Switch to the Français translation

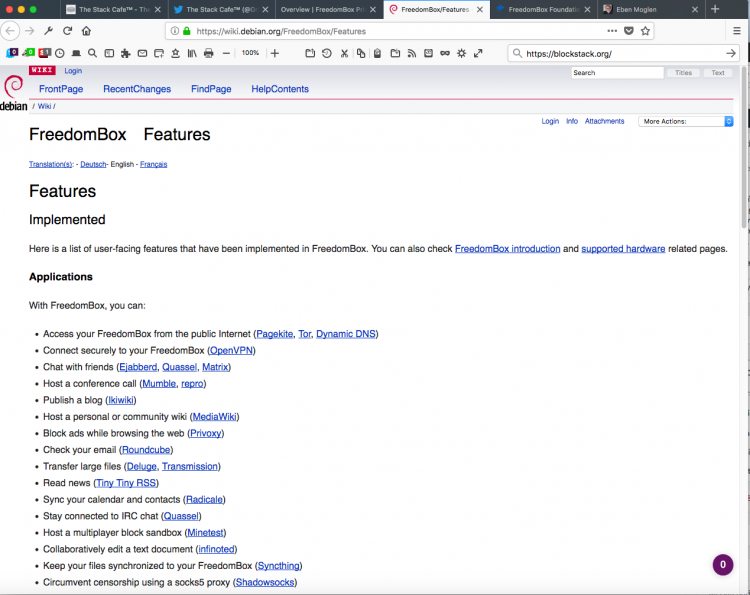pyautogui.click(x=154, y=164)
